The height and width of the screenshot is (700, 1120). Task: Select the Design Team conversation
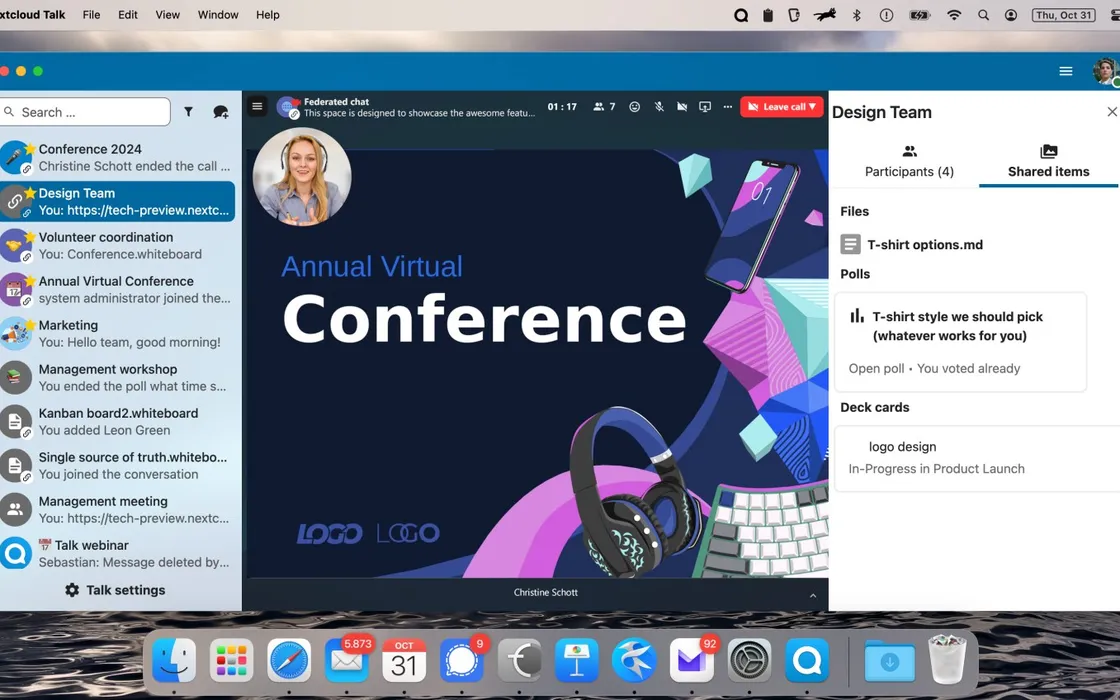[117, 201]
